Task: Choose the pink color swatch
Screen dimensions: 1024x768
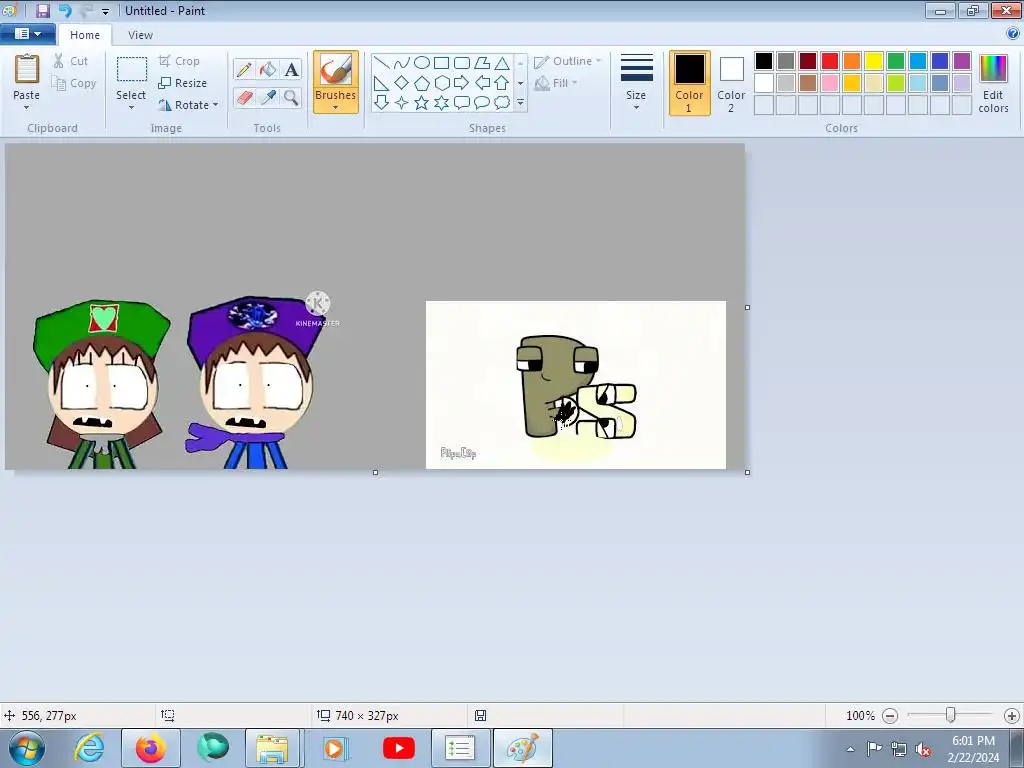Action: click(830, 83)
